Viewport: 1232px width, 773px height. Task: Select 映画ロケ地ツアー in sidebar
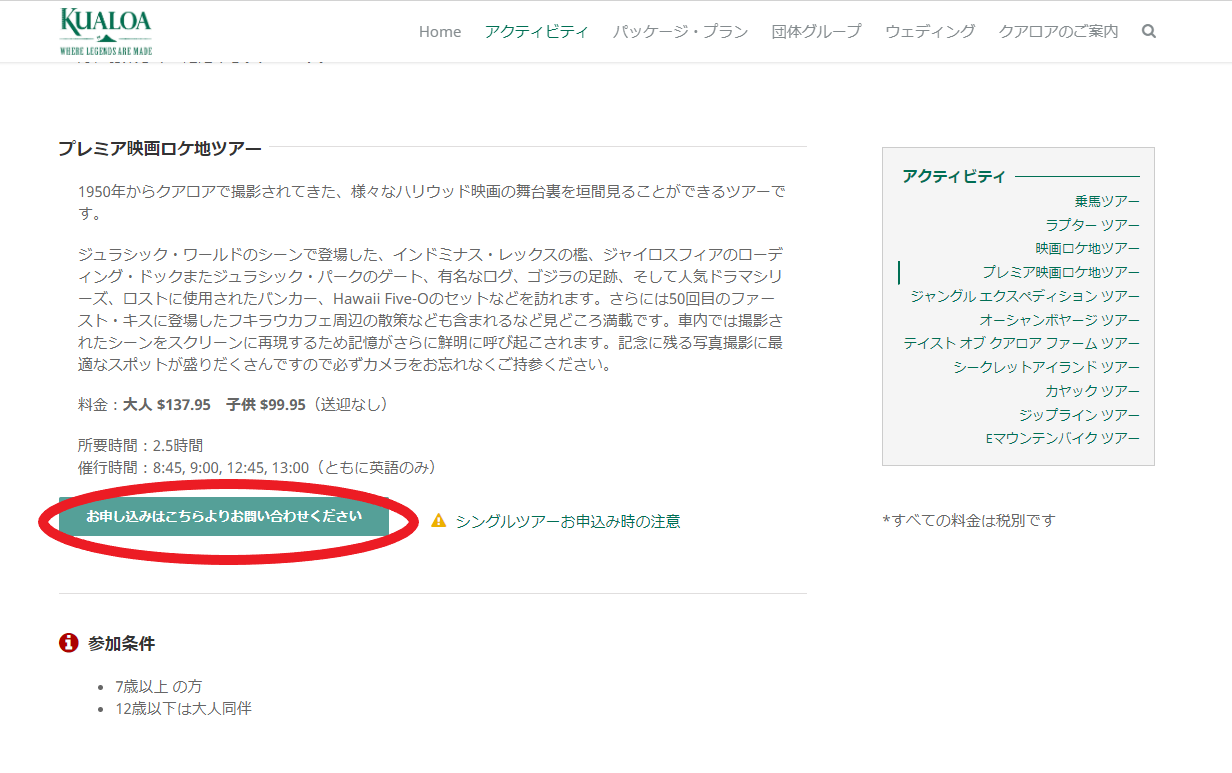(x=1087, y=248)
